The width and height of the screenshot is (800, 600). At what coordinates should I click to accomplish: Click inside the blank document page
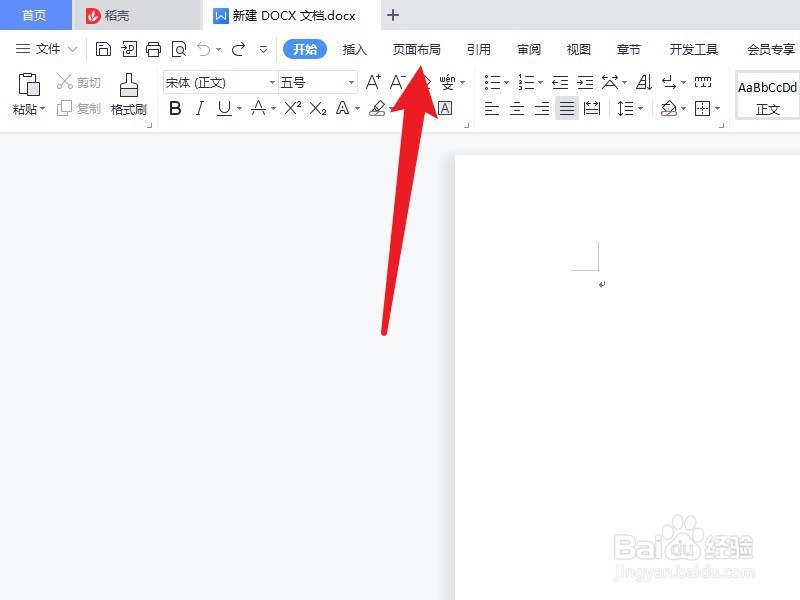[x=627, y=378]
